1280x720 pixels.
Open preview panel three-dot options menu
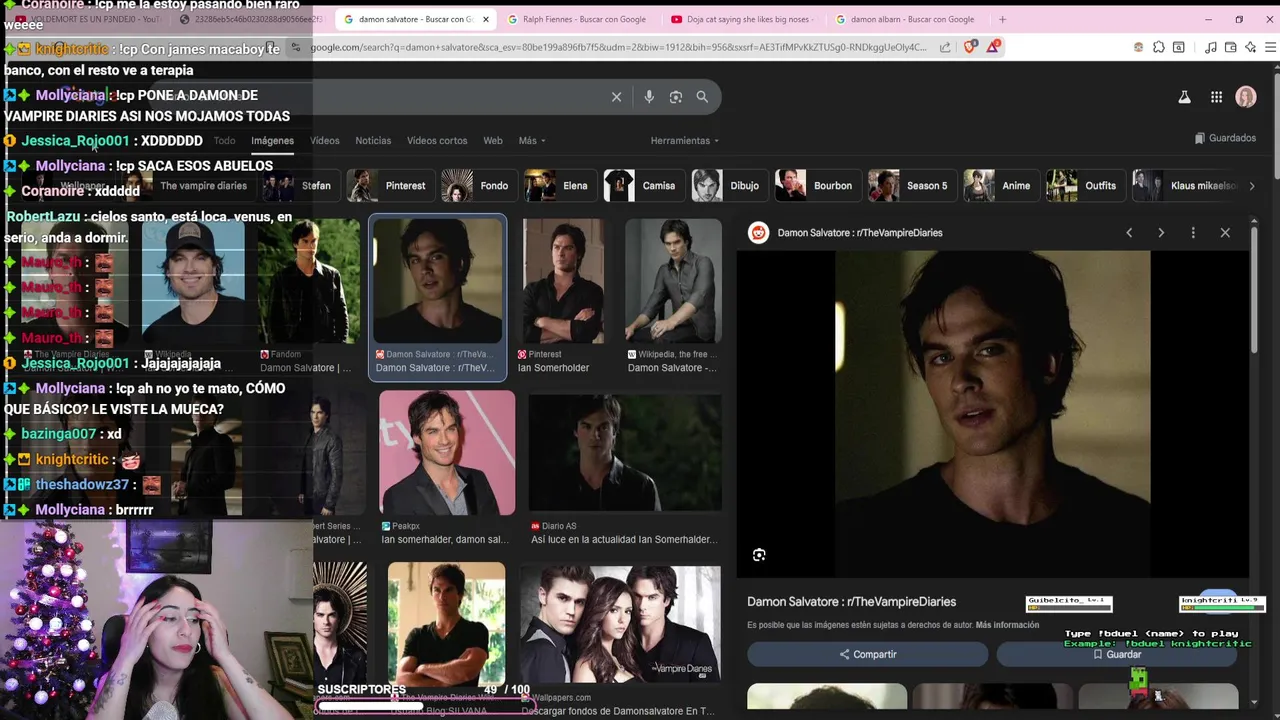(1193, 233)
